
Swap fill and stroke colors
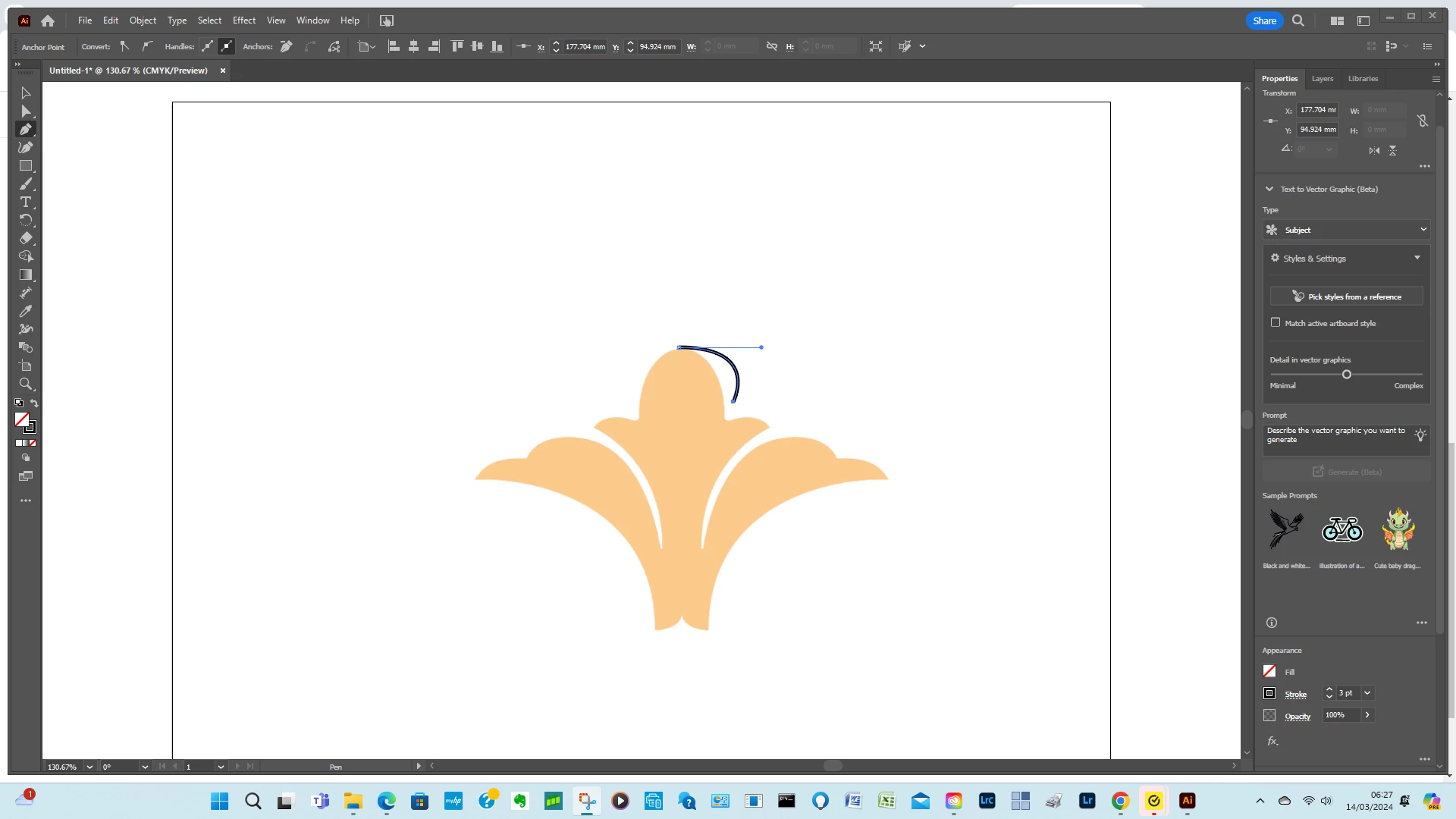click(35, 403)
